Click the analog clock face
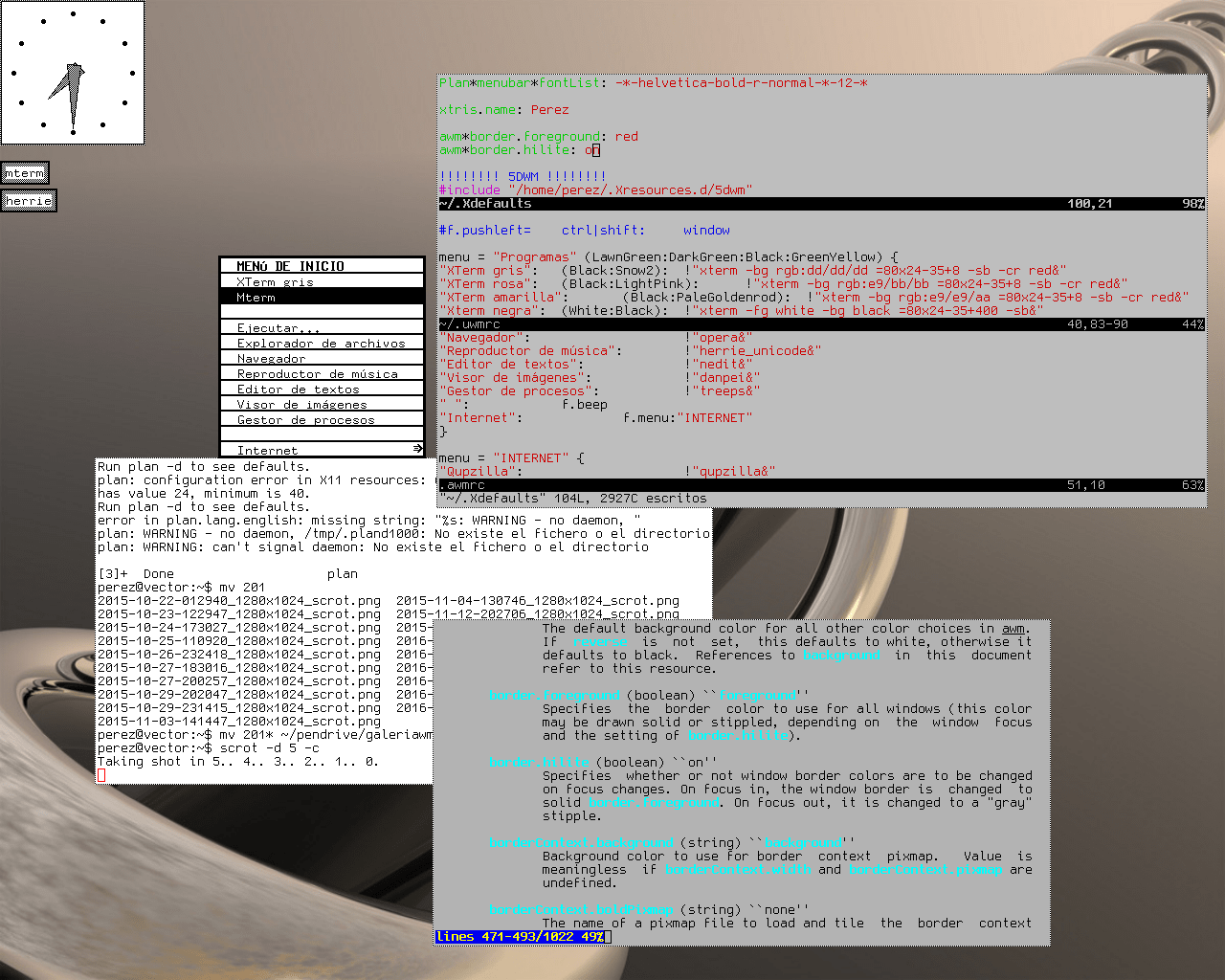Viewport: 1225px width, 980px height. click(x=73, y=73)
